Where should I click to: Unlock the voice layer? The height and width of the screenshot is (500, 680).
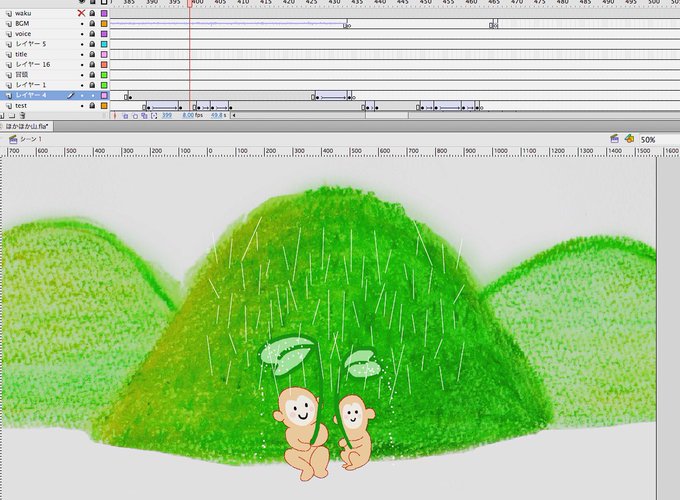(92, 34)
